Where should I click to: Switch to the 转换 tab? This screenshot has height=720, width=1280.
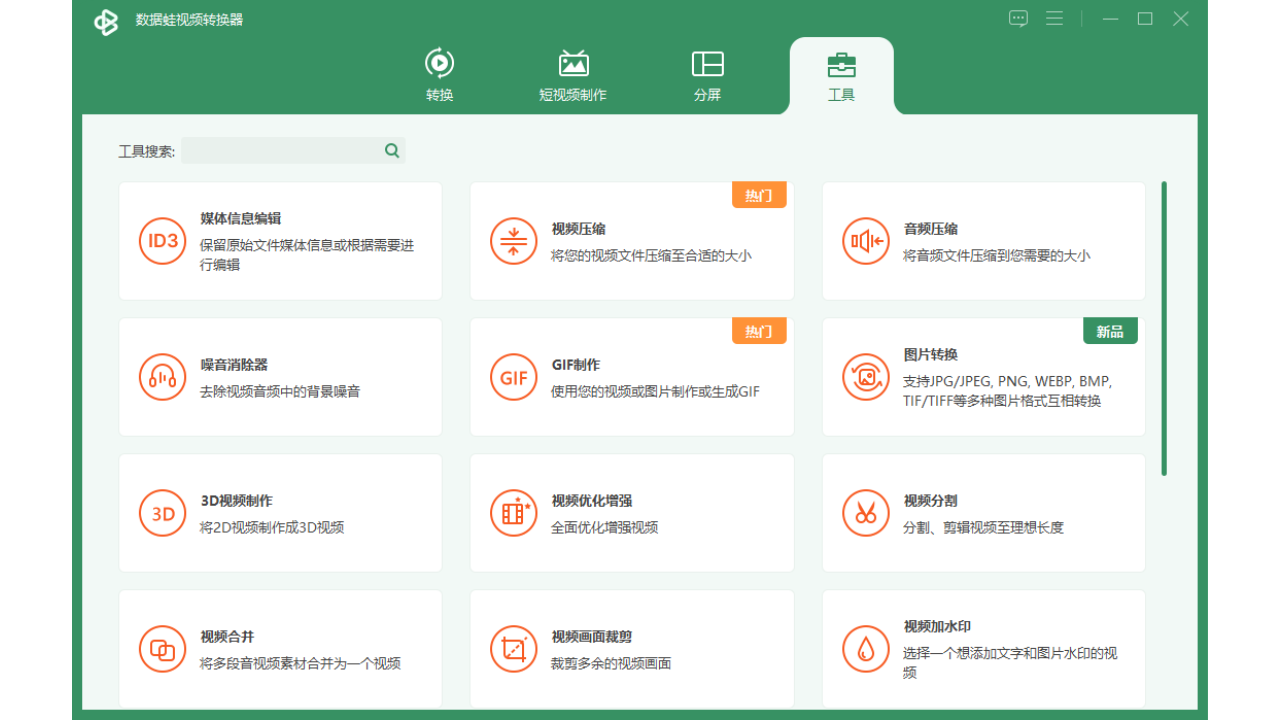coord(440,75)
